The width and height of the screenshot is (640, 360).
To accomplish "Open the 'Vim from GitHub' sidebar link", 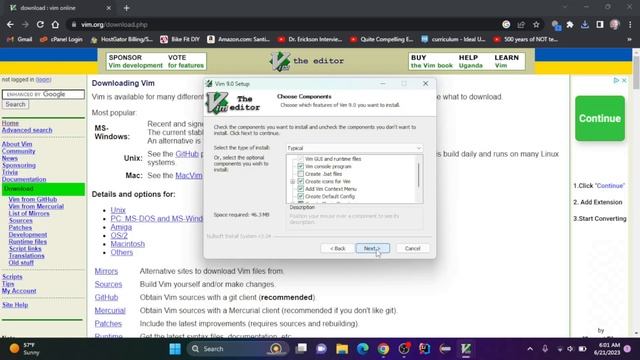I will [x=33, y=199].
